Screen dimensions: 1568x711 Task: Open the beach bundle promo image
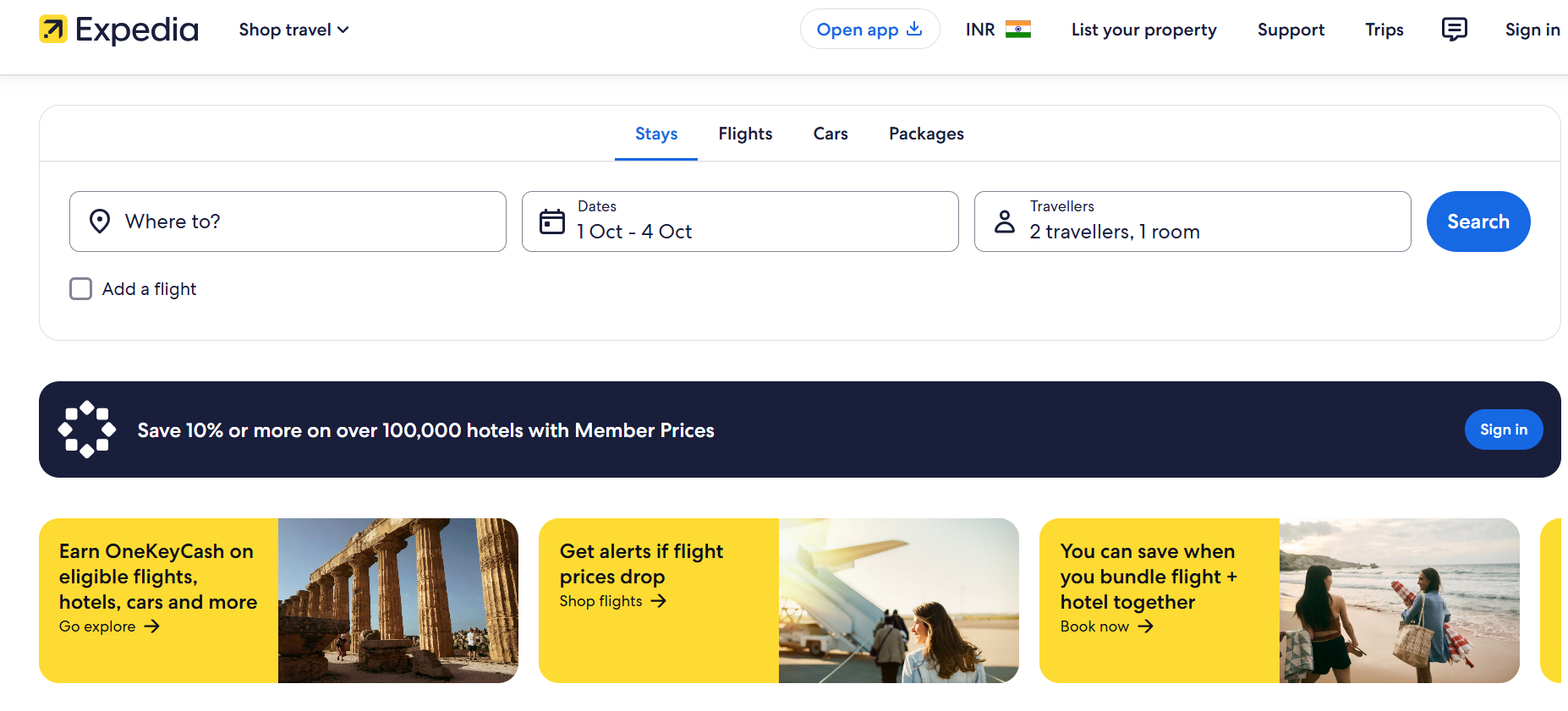1399,600
